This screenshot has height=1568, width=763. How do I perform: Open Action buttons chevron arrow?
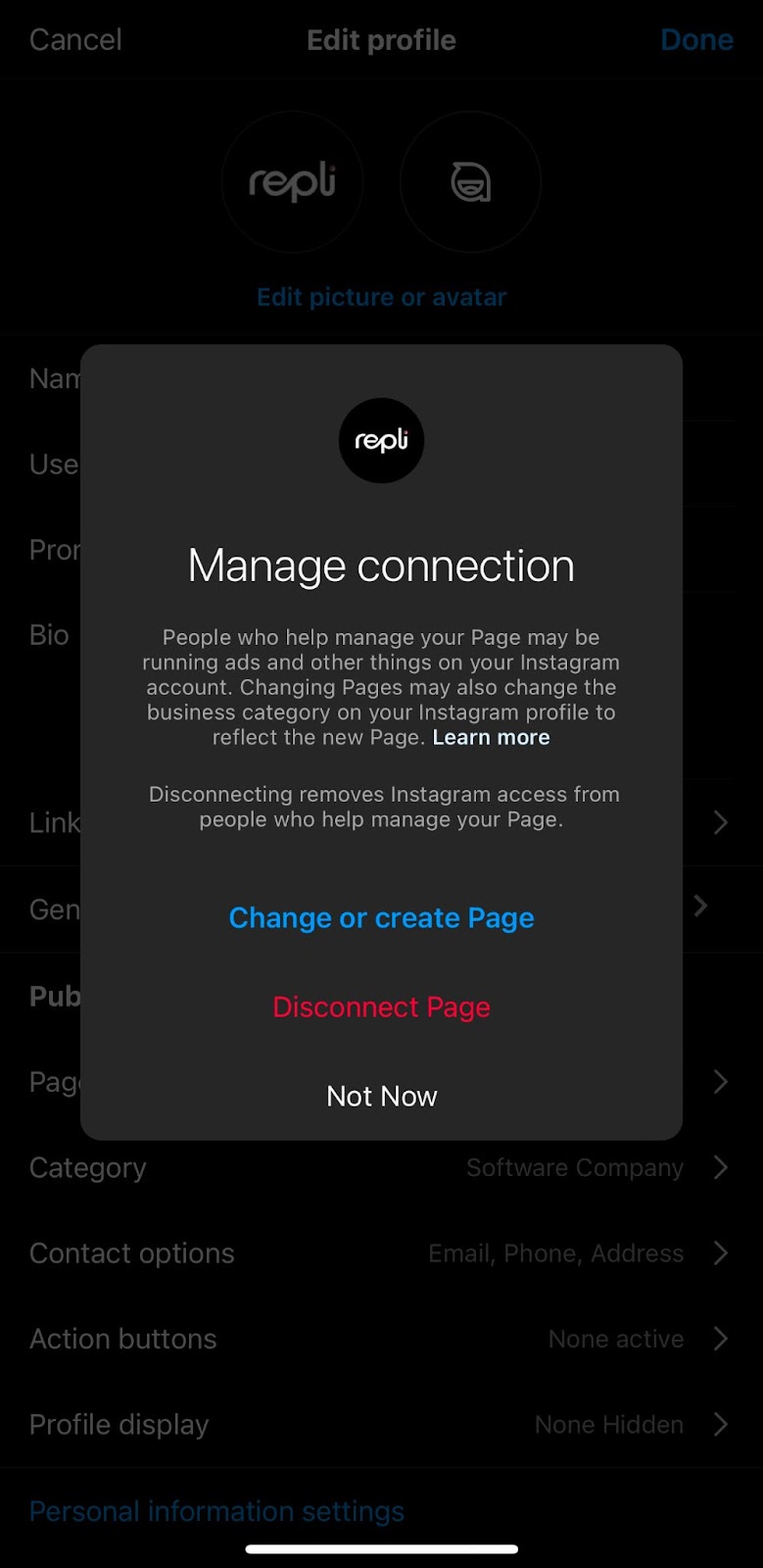click(x=721, y=1339)
